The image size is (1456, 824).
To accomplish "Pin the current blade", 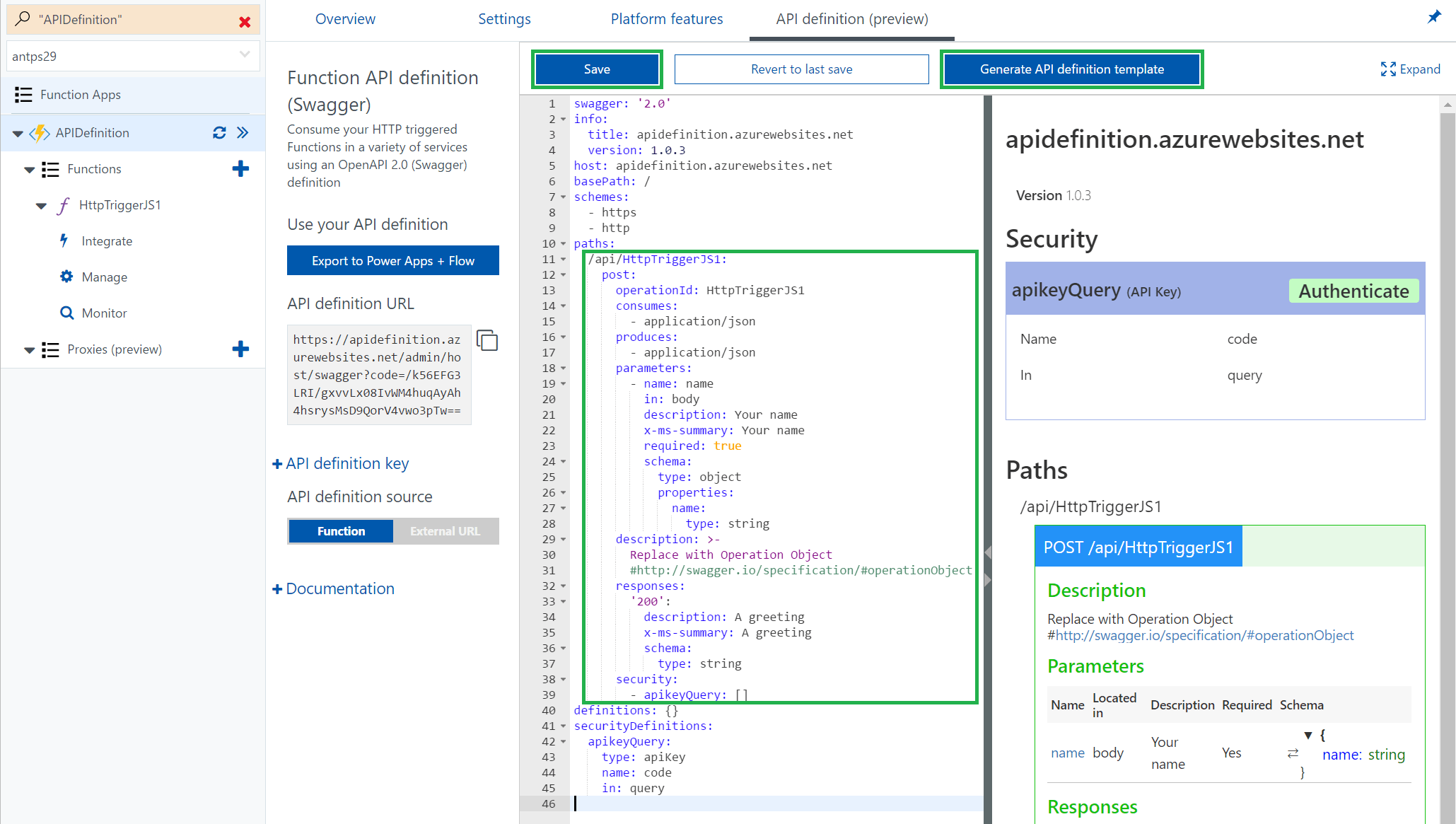I will tap(1434, 16).
